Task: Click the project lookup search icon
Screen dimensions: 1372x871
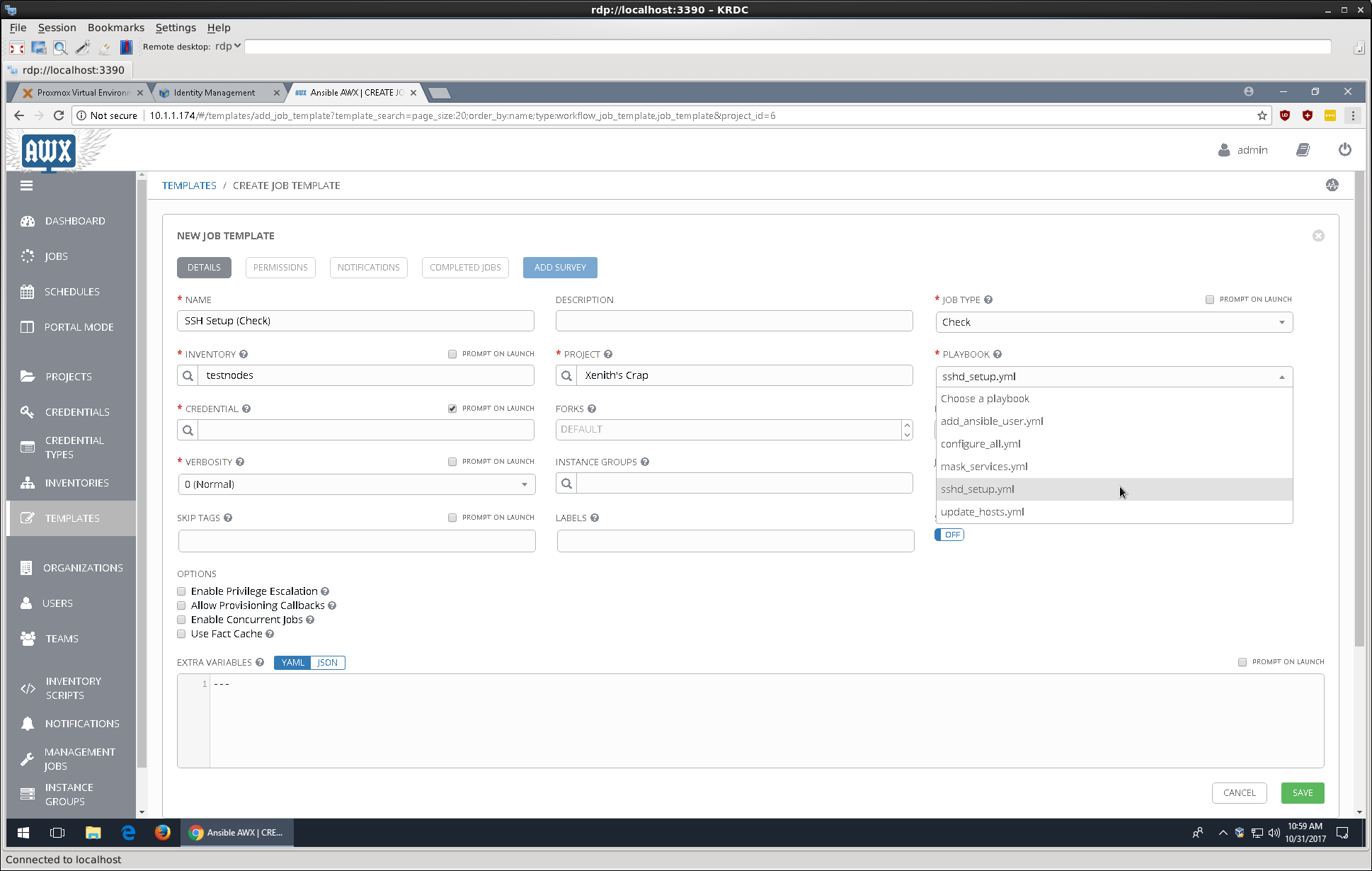Action: click(566, 375)
